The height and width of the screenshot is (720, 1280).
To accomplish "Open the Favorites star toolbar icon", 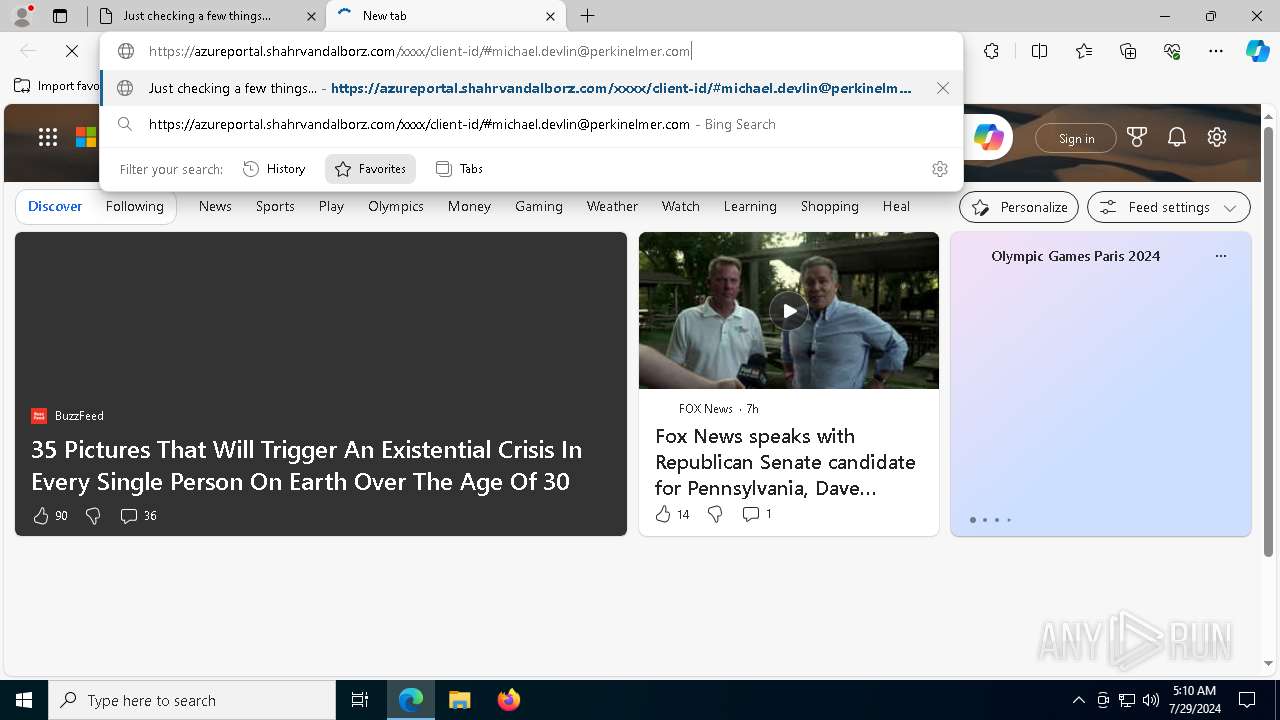I will tap(1084, 51).
